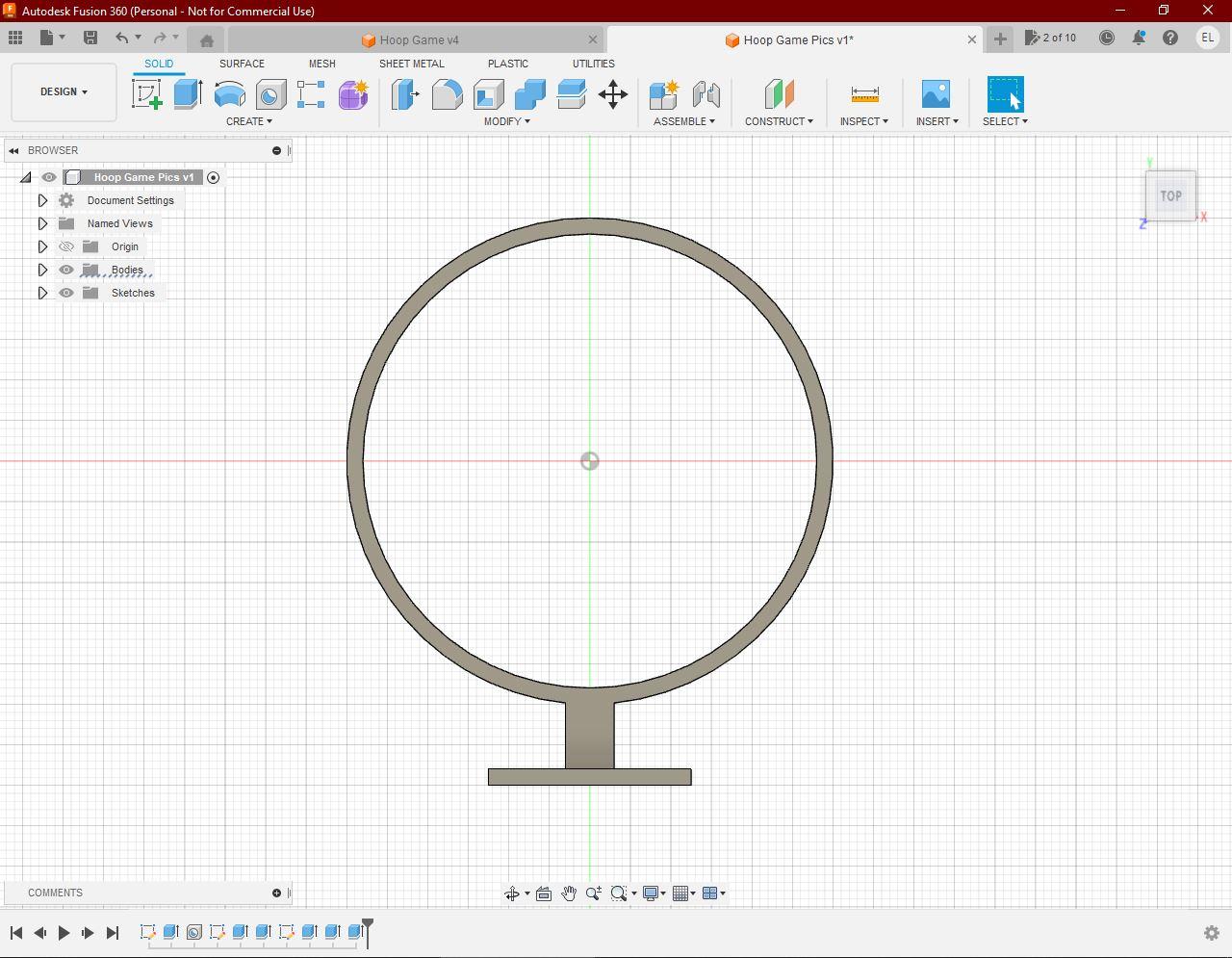Click the TOP face of the view cube

1170,195
